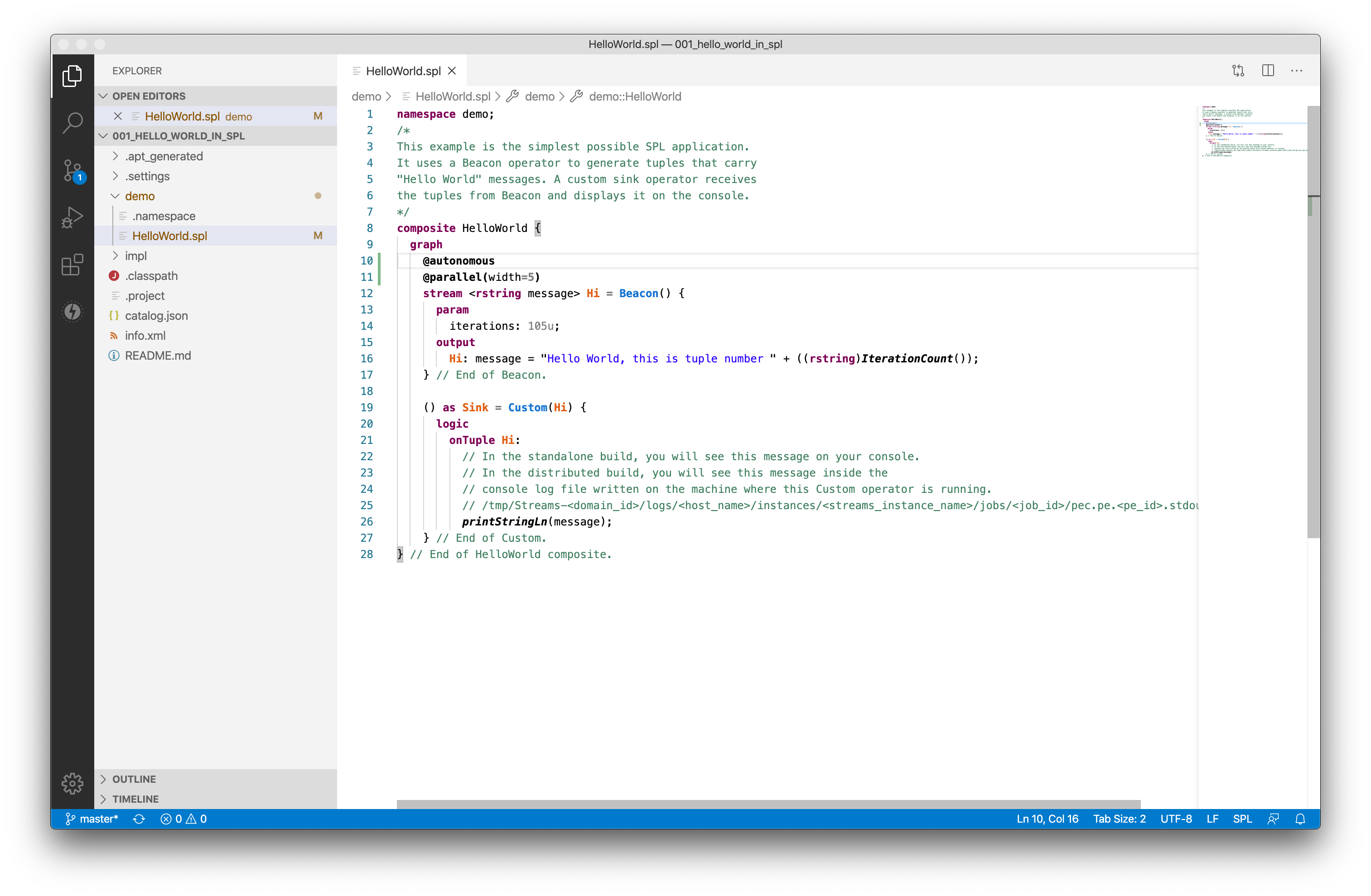The image size is (1371, 896).
Task: Select the Run and Debug icon
Action: [72, 217]
